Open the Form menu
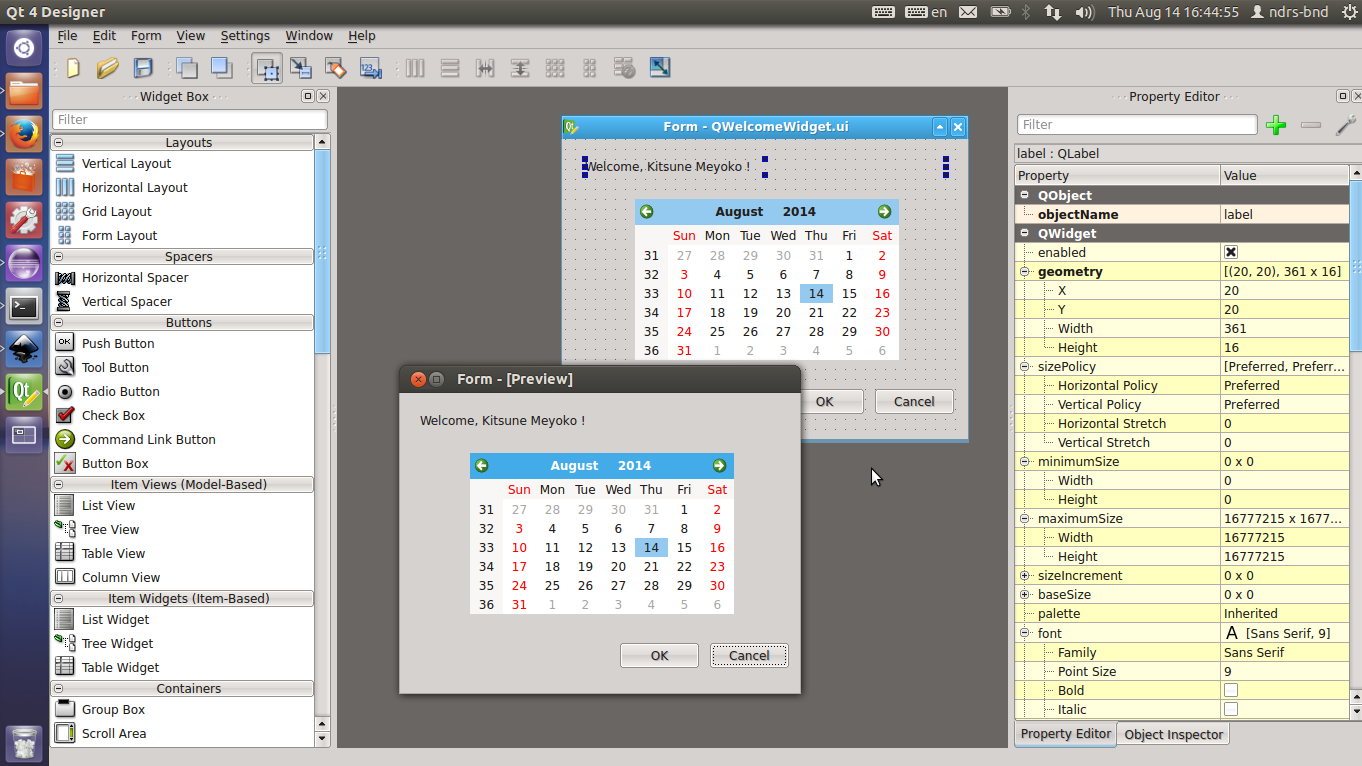 tap(145, 35)
